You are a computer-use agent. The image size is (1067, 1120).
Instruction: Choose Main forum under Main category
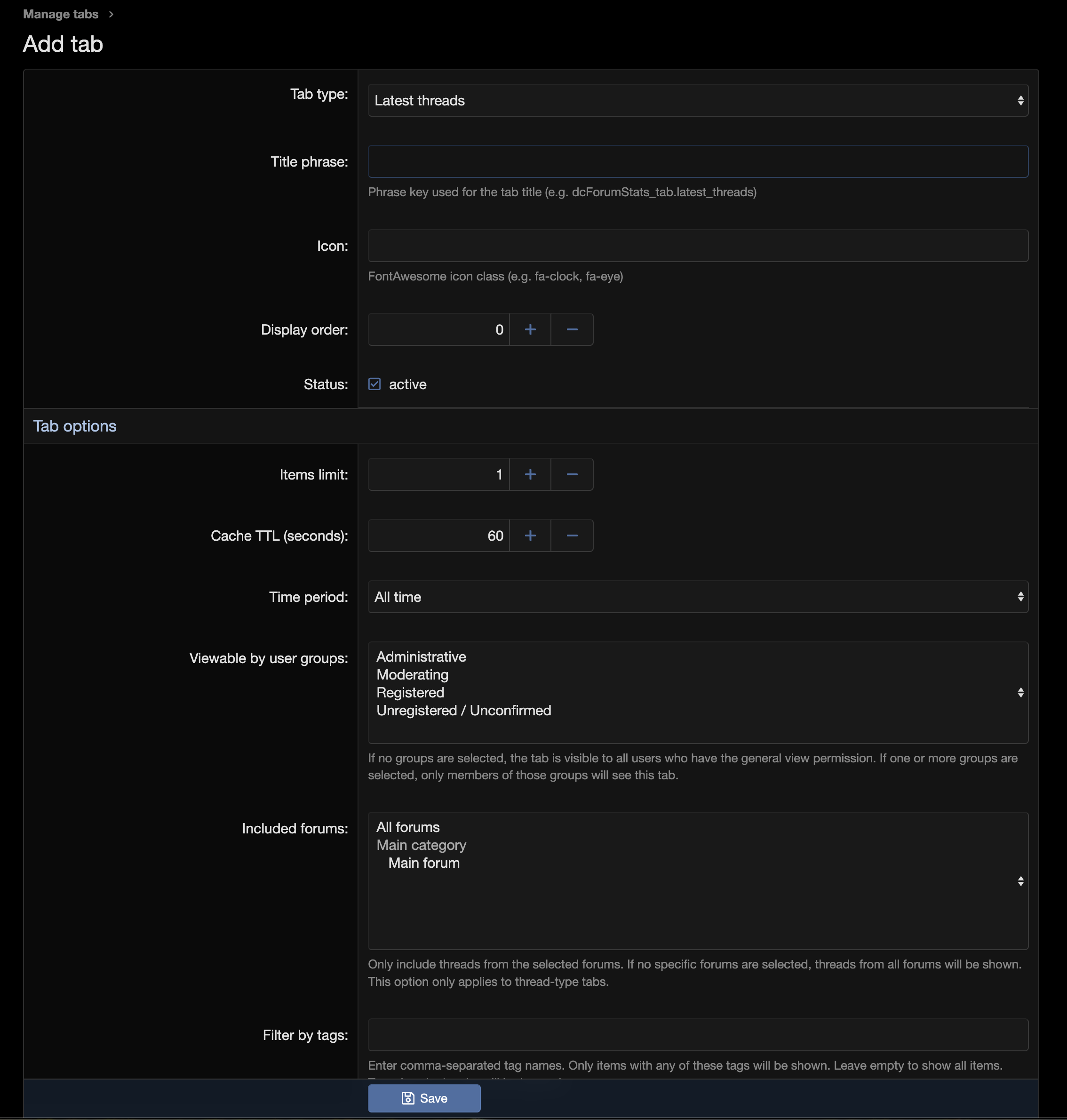coord(423,863)
